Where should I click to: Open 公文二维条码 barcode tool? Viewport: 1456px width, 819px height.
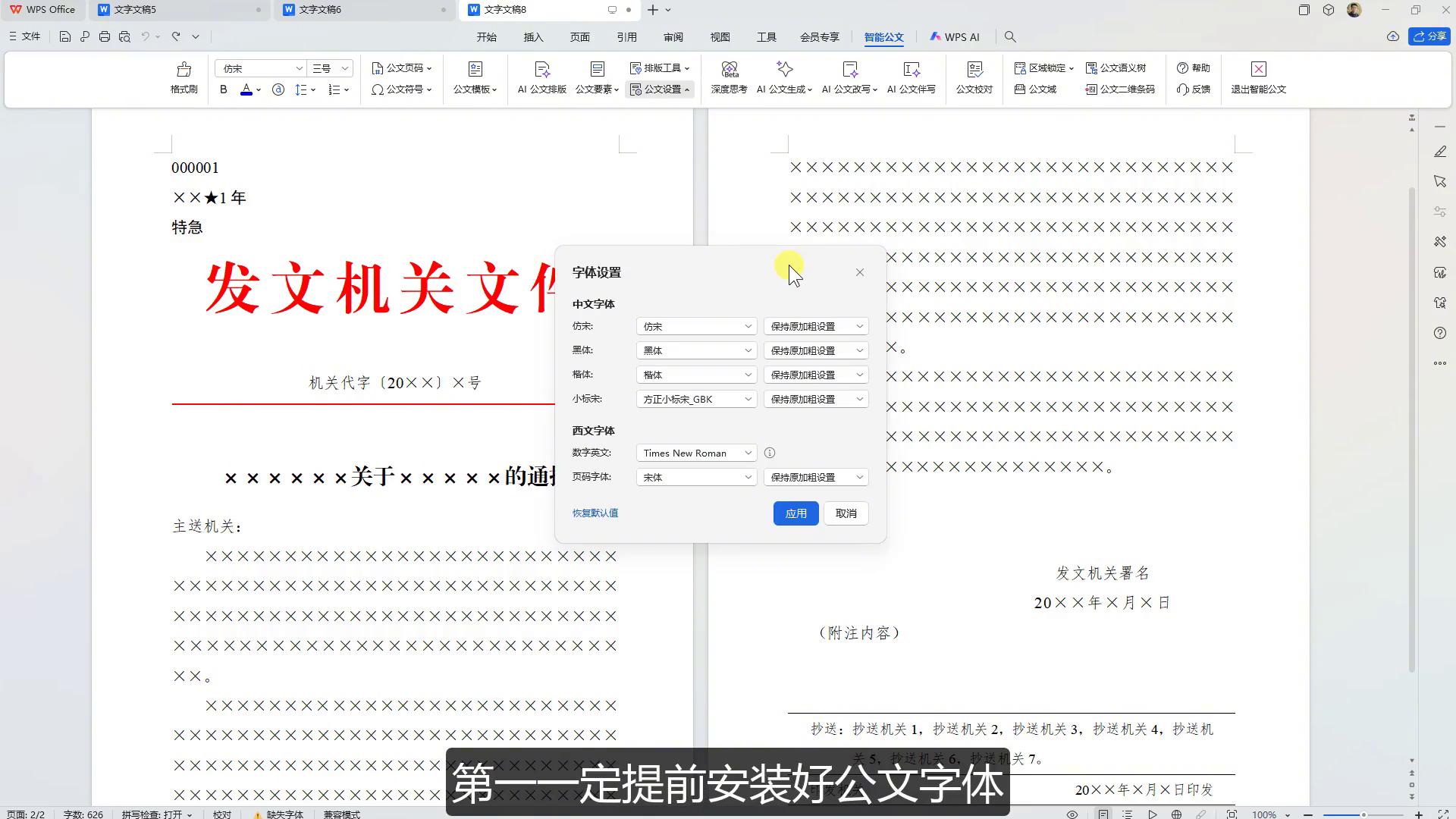pyautogui.click(x=1119, y=89)
